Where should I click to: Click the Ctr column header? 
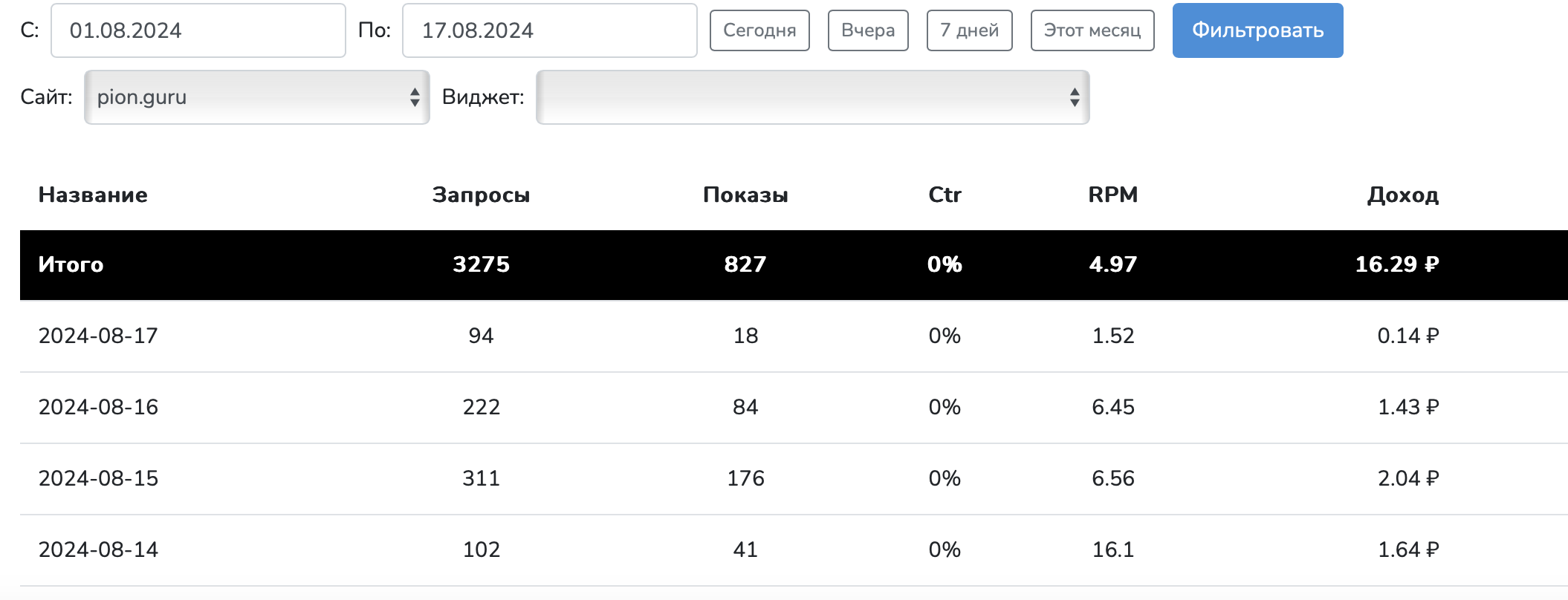pos(945,195)
